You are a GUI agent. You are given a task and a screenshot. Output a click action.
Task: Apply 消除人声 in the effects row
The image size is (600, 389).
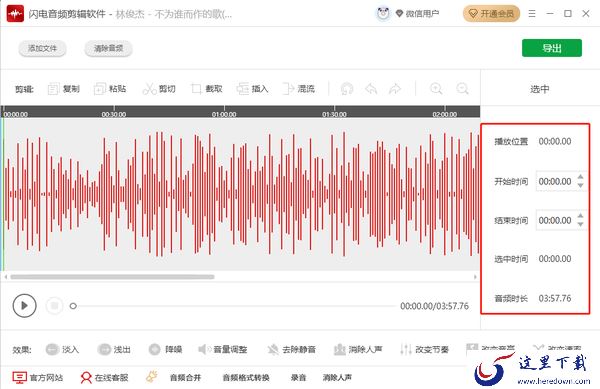pyautogui.click(x=358, y=349)
